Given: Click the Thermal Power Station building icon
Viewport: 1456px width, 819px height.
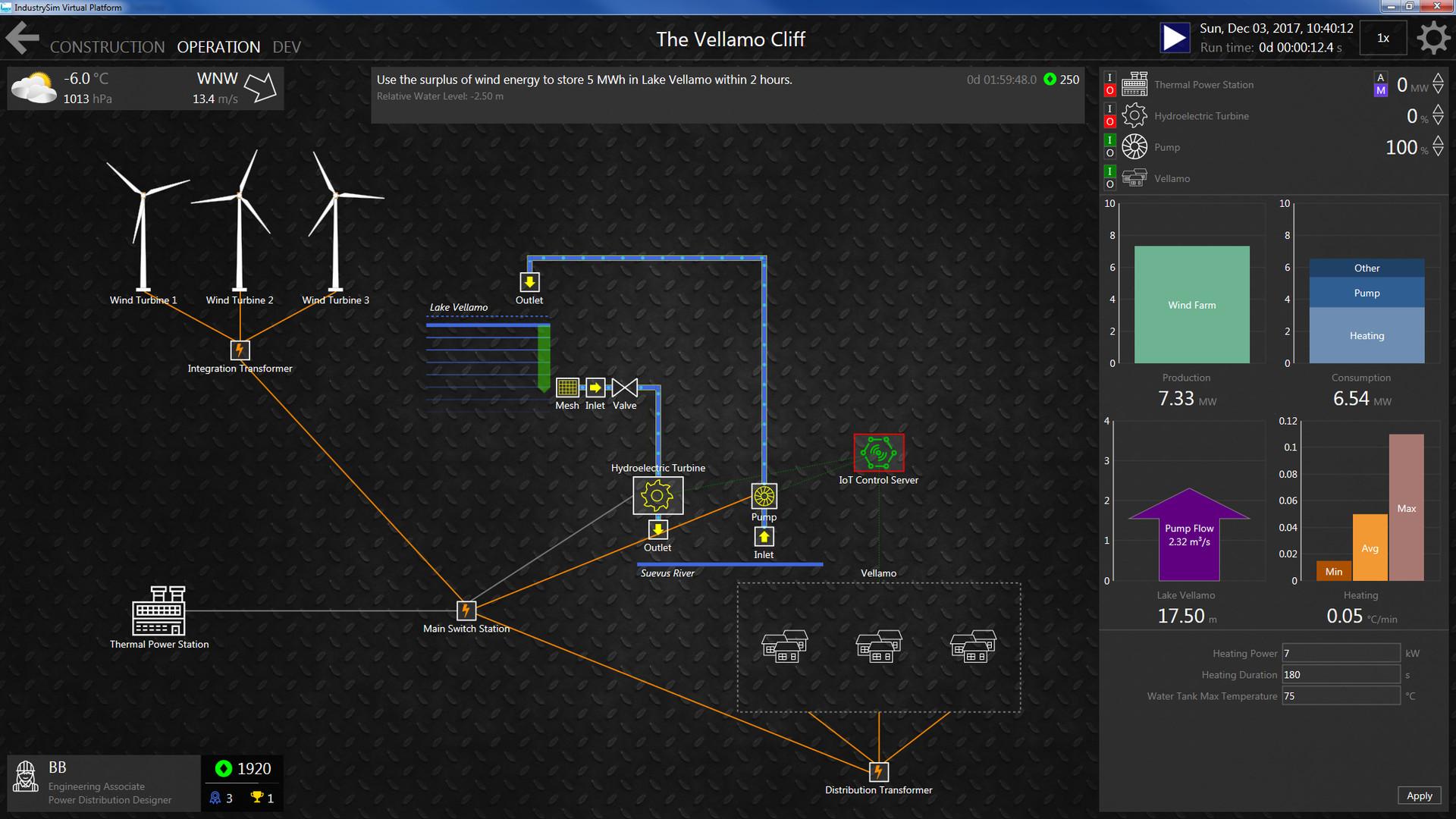Looking at the screenshot, I should click(x=158, y=610).
